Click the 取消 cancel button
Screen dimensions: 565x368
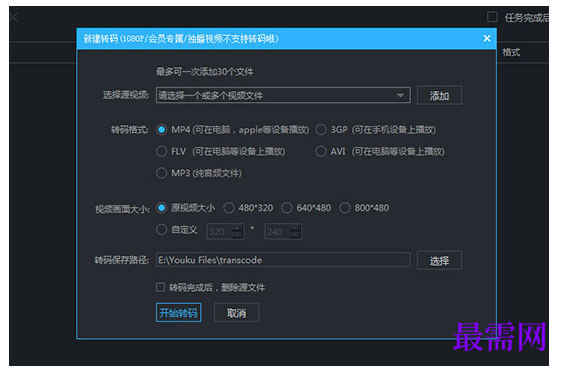[236, 312]
